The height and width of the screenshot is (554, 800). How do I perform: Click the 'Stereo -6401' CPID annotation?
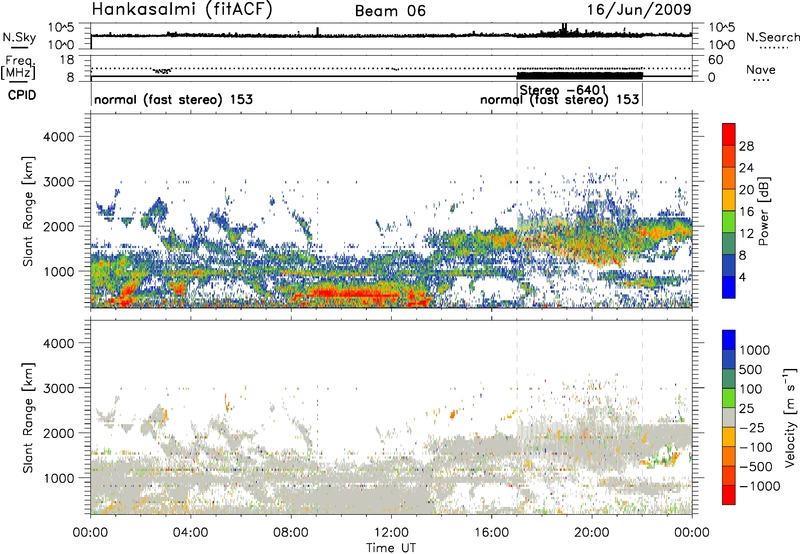click(563, 90)
